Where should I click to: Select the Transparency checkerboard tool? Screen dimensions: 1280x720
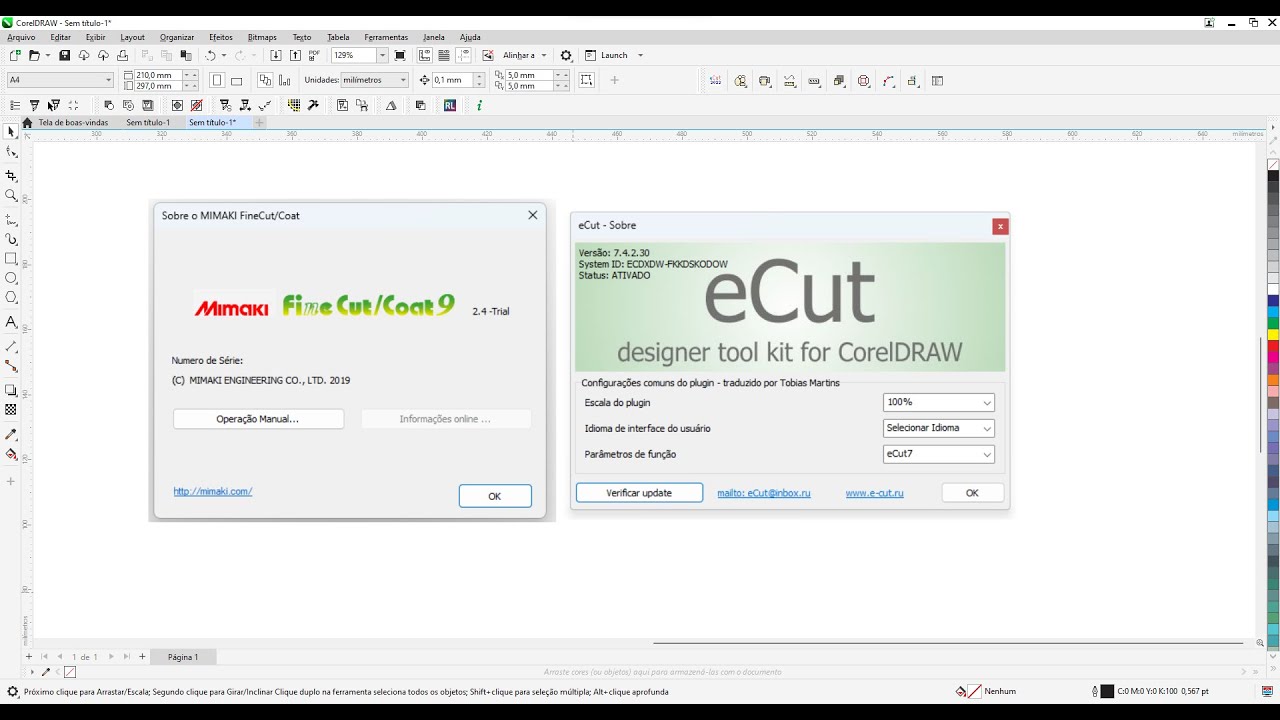tap(11, 409)
